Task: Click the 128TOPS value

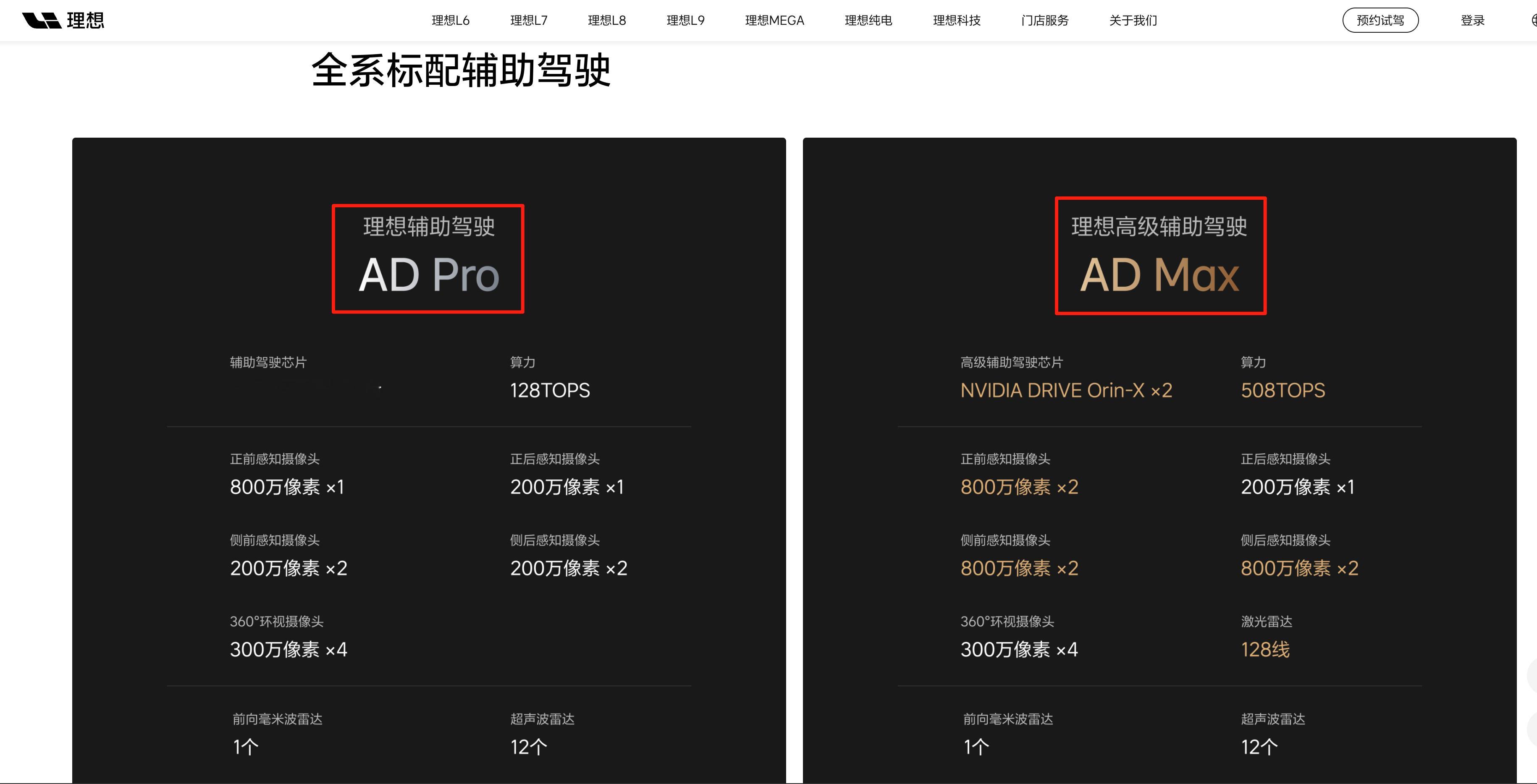Action: 550,390
